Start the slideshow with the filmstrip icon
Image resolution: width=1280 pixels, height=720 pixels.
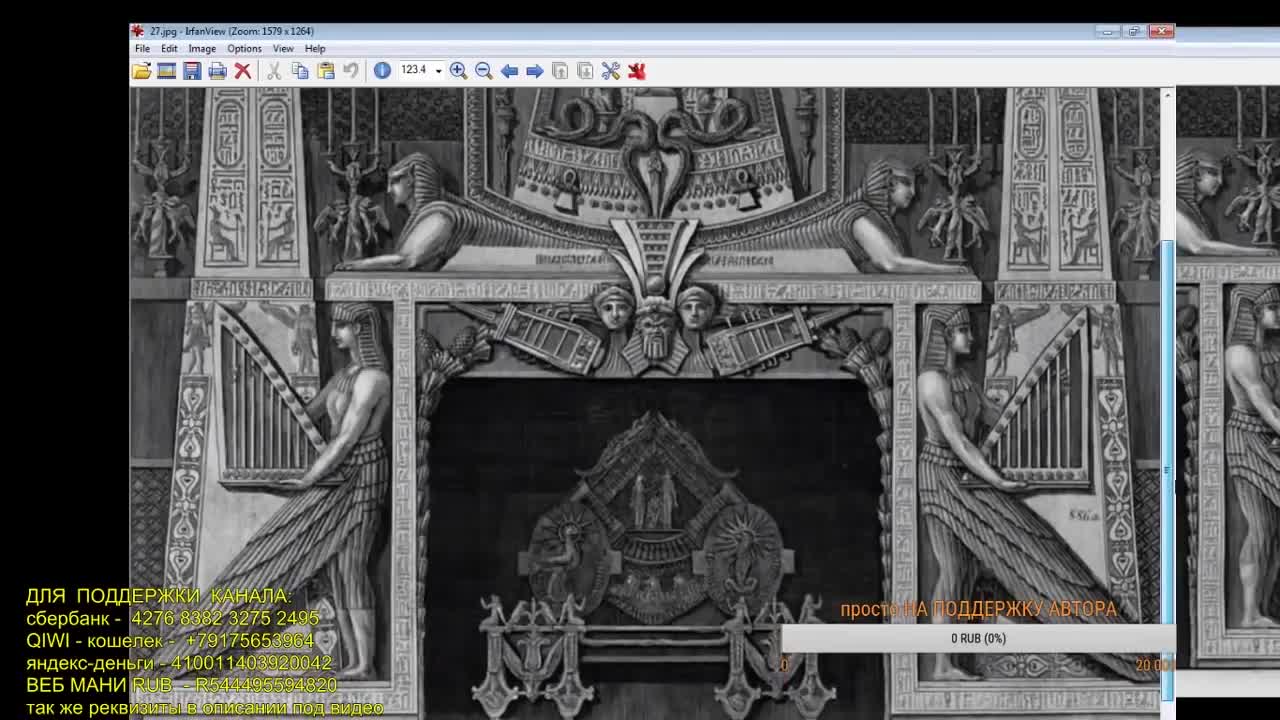(x=166, y=70)
